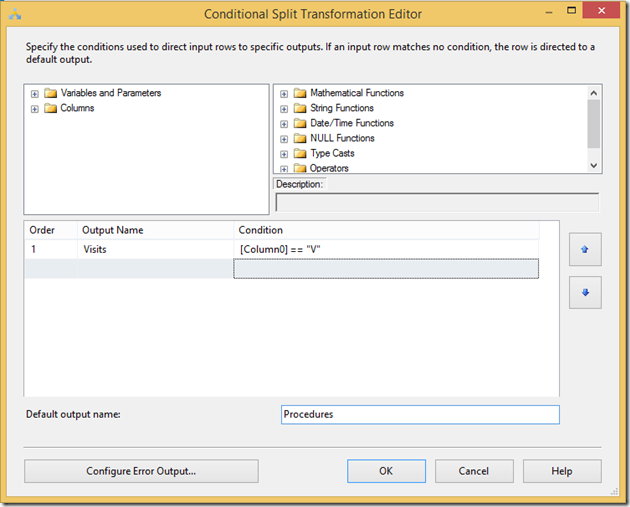Expand the Type Casts node
Image resolution: width=630 pixels, height=507 pixels.
[284, 154]
